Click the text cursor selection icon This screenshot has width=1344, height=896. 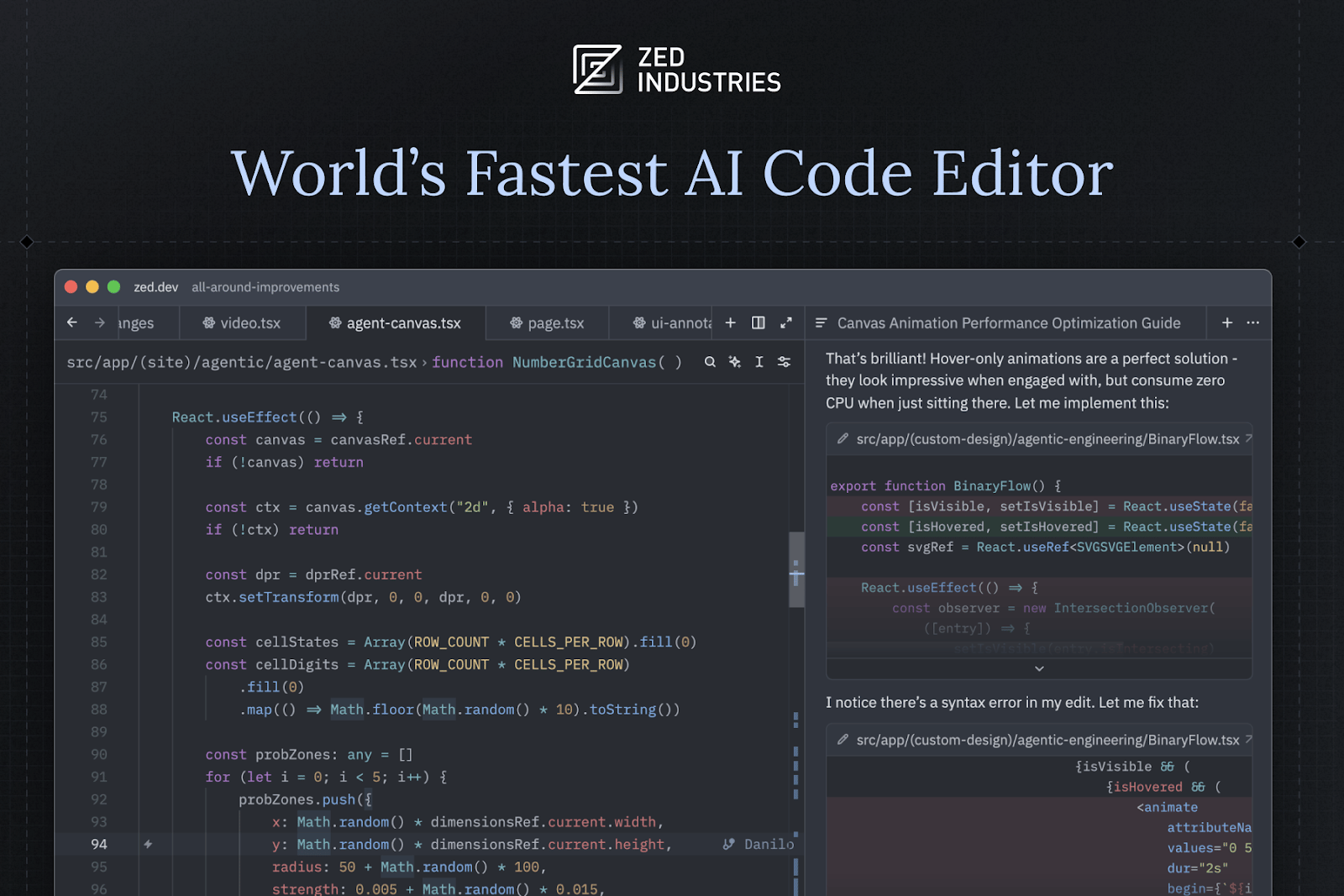759,362
